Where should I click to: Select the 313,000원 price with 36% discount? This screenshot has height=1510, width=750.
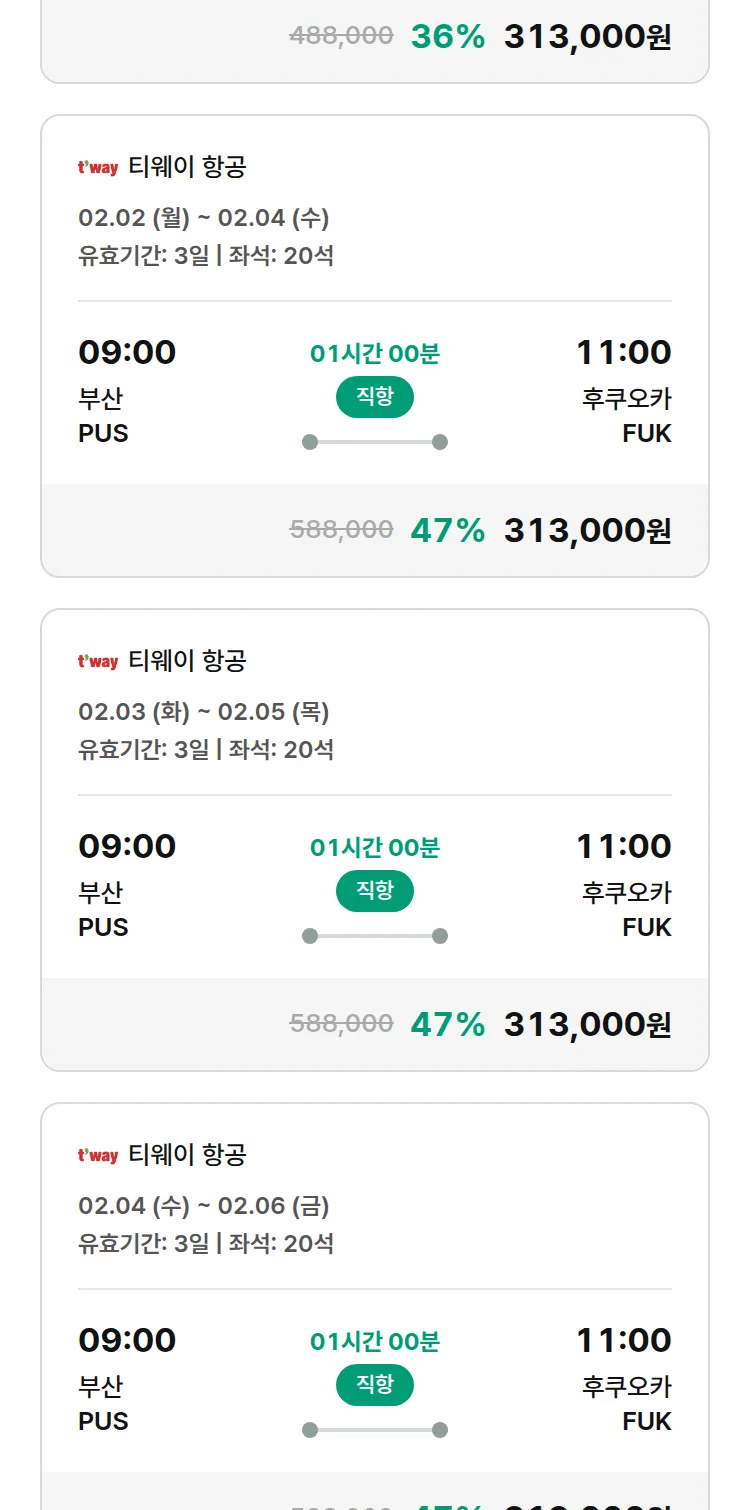tap(587, 37)
